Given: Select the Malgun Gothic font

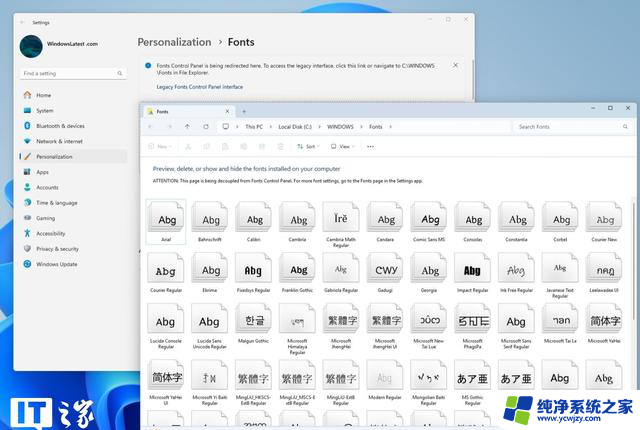Looking at the screenshot, I should tap(253, 324).
